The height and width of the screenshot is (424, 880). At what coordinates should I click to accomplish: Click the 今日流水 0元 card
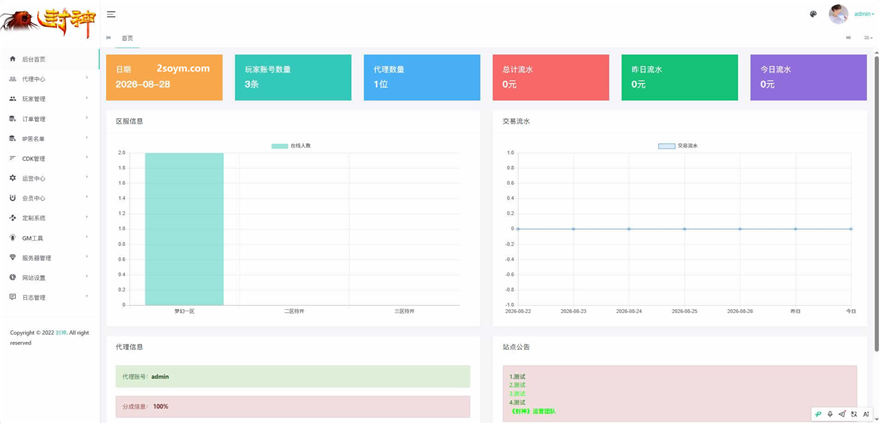coord(808,77)
